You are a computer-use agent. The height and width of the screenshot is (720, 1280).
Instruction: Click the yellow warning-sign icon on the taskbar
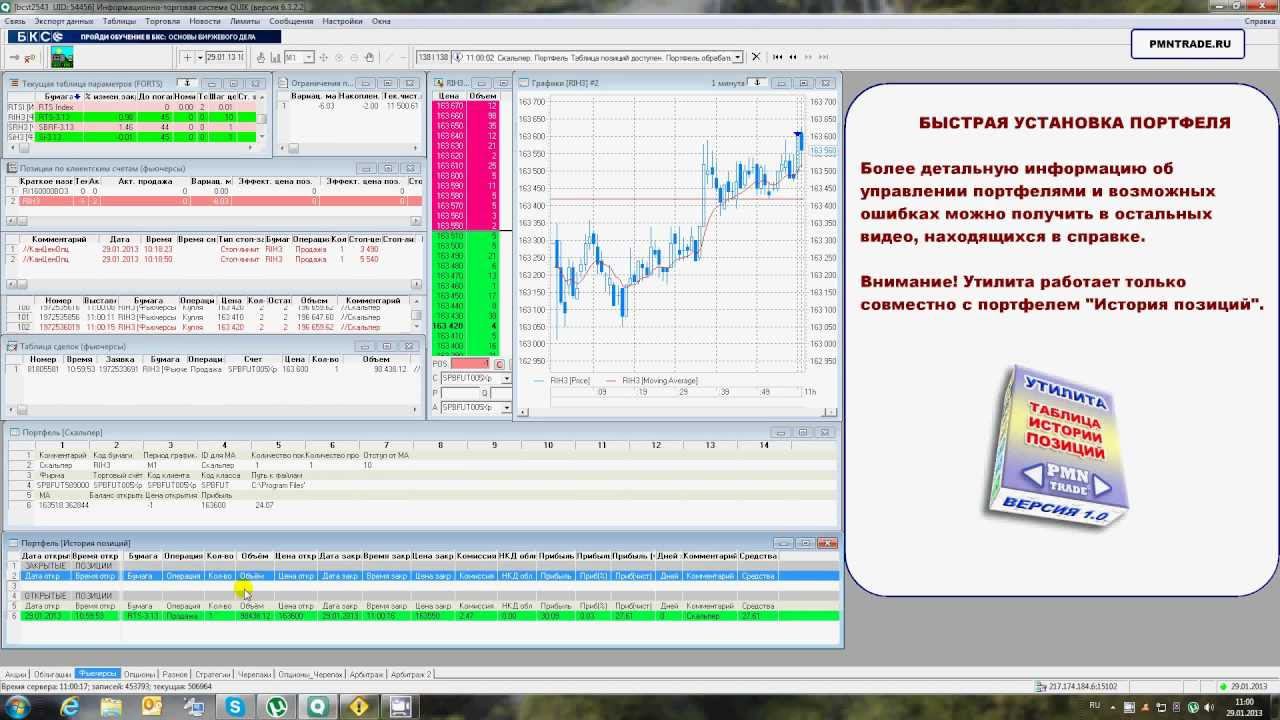click(359, 707)
